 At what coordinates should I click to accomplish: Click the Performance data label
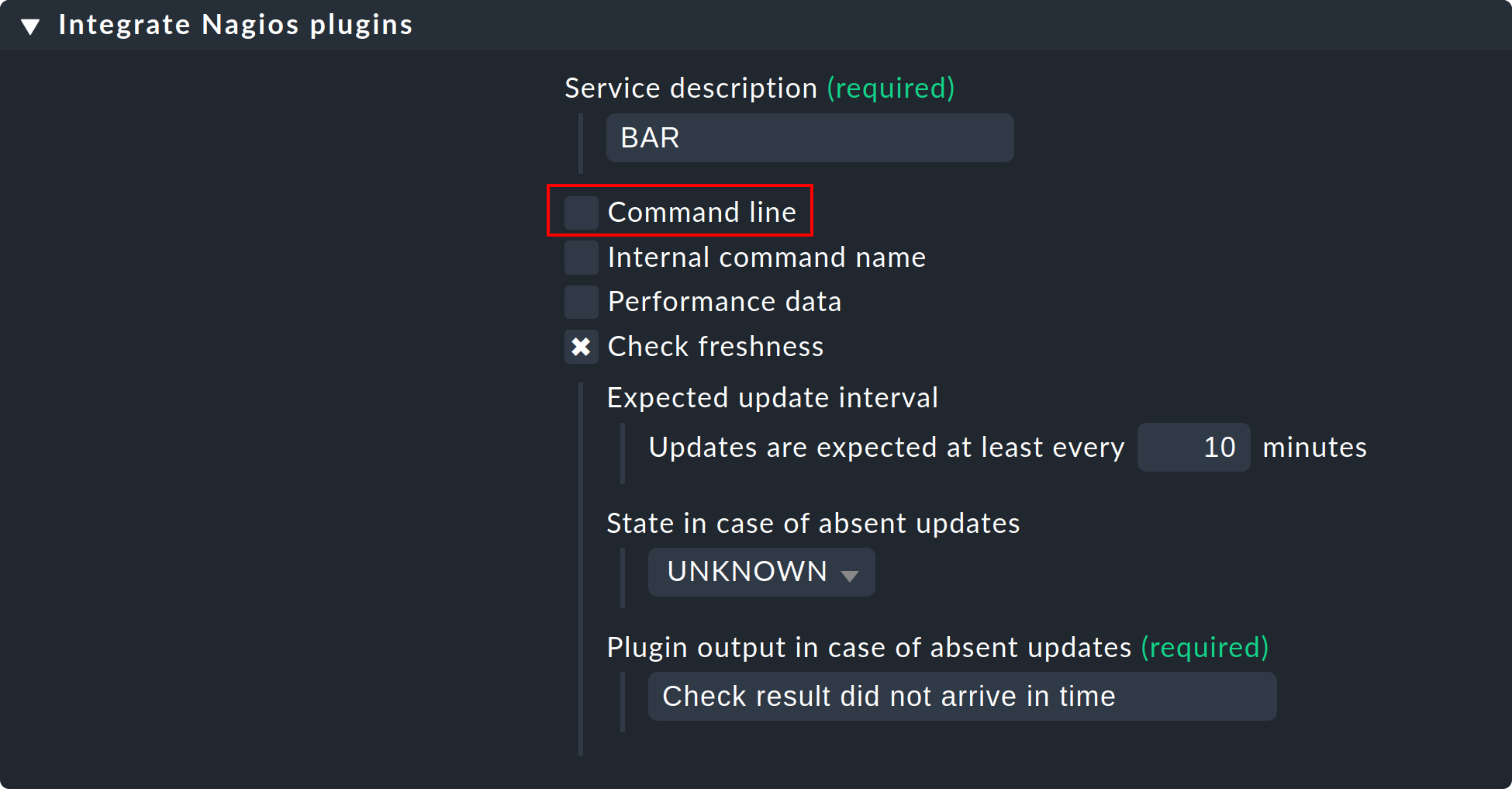(x=725, y=302)
